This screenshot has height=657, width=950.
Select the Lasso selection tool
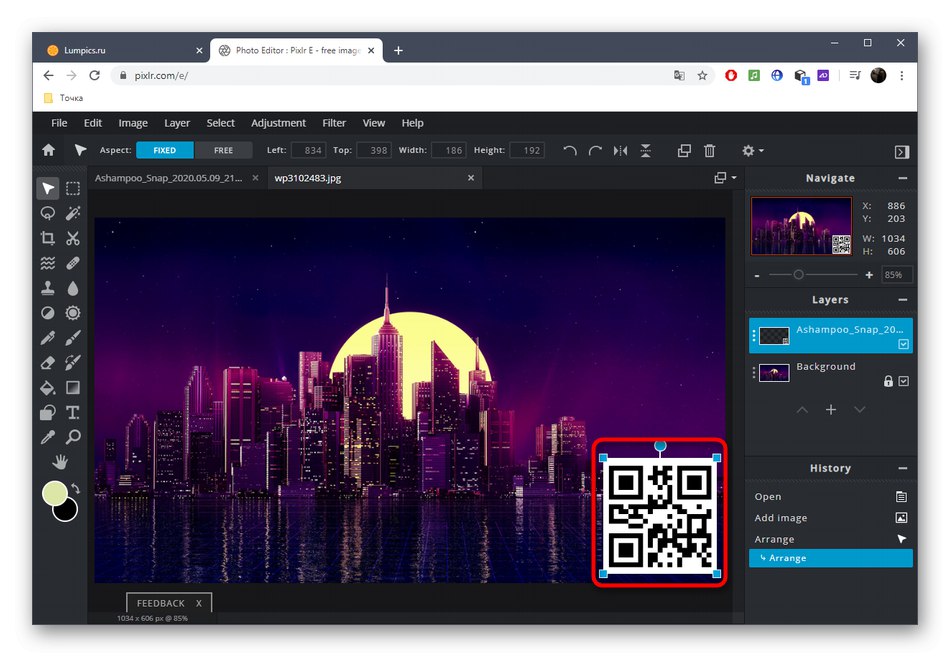[x=48, y=213]
